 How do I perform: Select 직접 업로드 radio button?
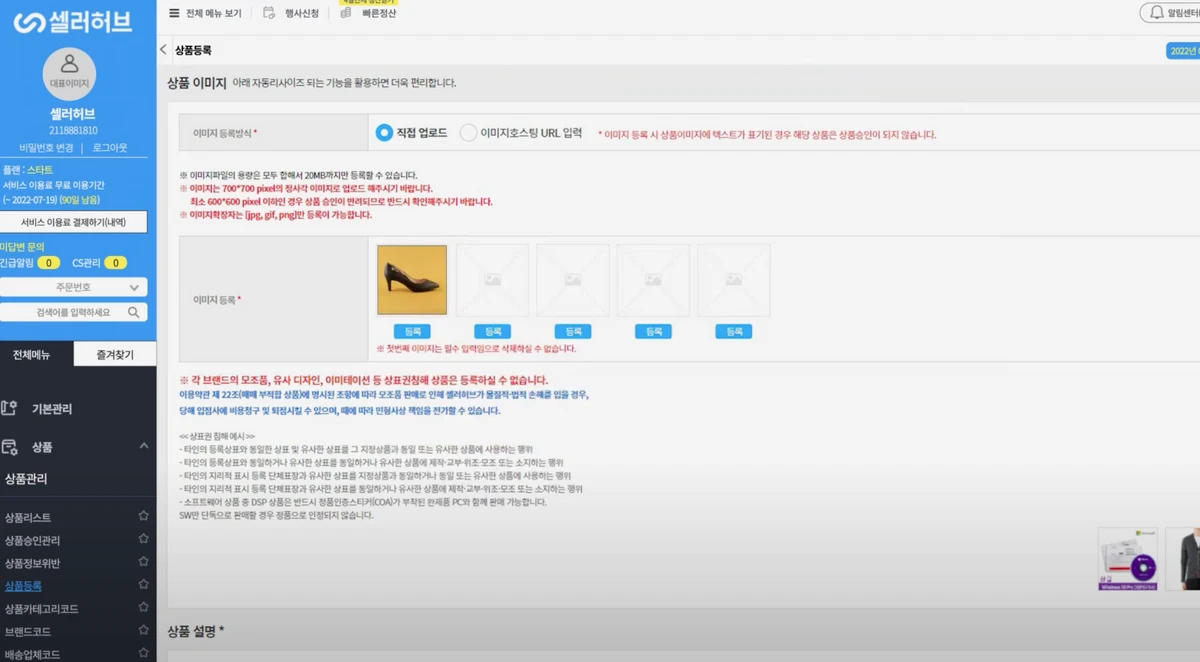click(x=384, y=132)
